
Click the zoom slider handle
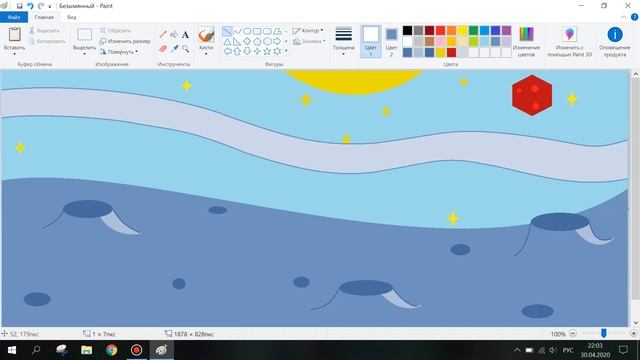[604, 333]
